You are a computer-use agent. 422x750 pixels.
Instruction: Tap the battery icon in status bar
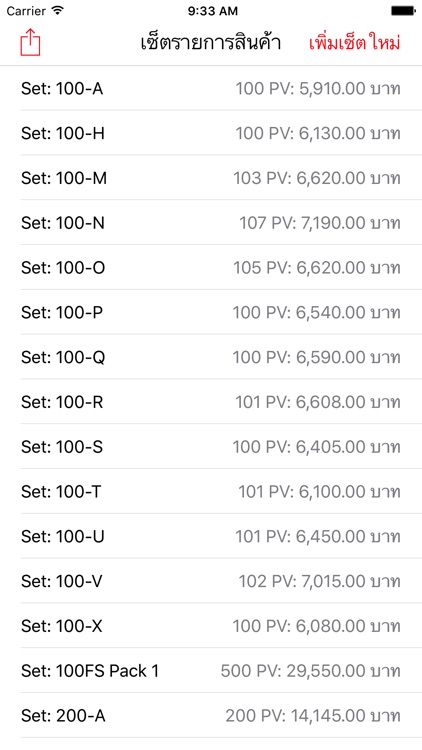tap(403, 11)
